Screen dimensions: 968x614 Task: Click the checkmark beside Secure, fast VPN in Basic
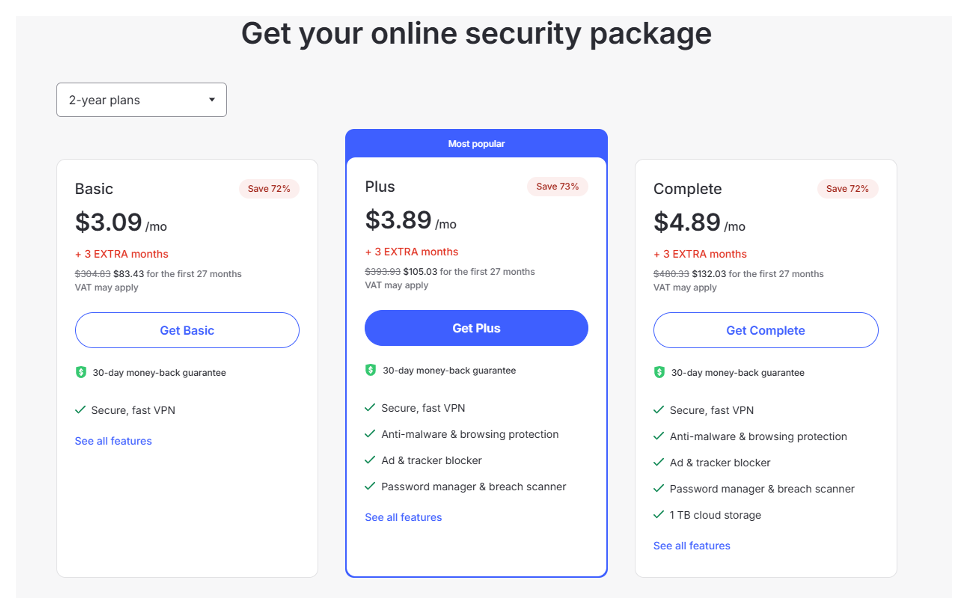click(x=81, y=410)
